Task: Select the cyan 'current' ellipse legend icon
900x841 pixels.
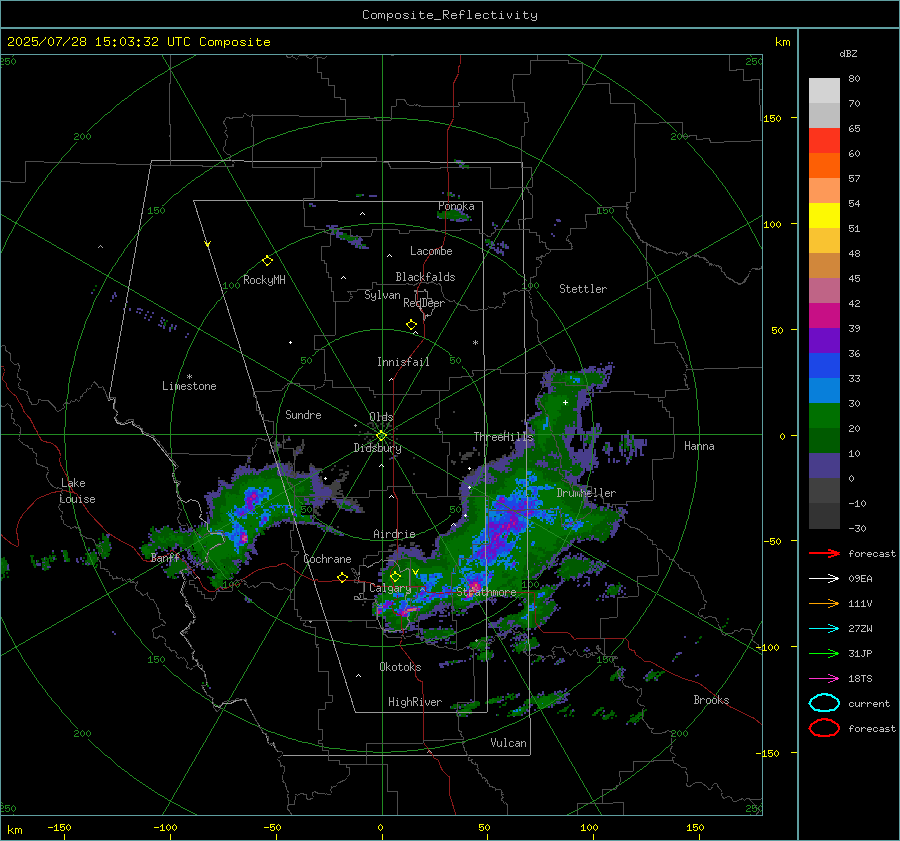Action: 824,703
